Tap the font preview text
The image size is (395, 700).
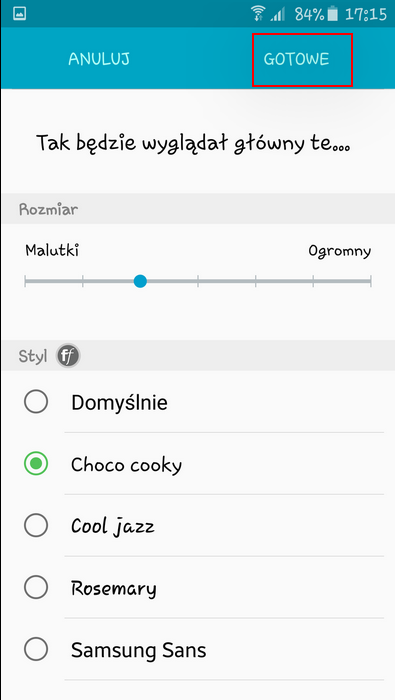click(193, 143)
